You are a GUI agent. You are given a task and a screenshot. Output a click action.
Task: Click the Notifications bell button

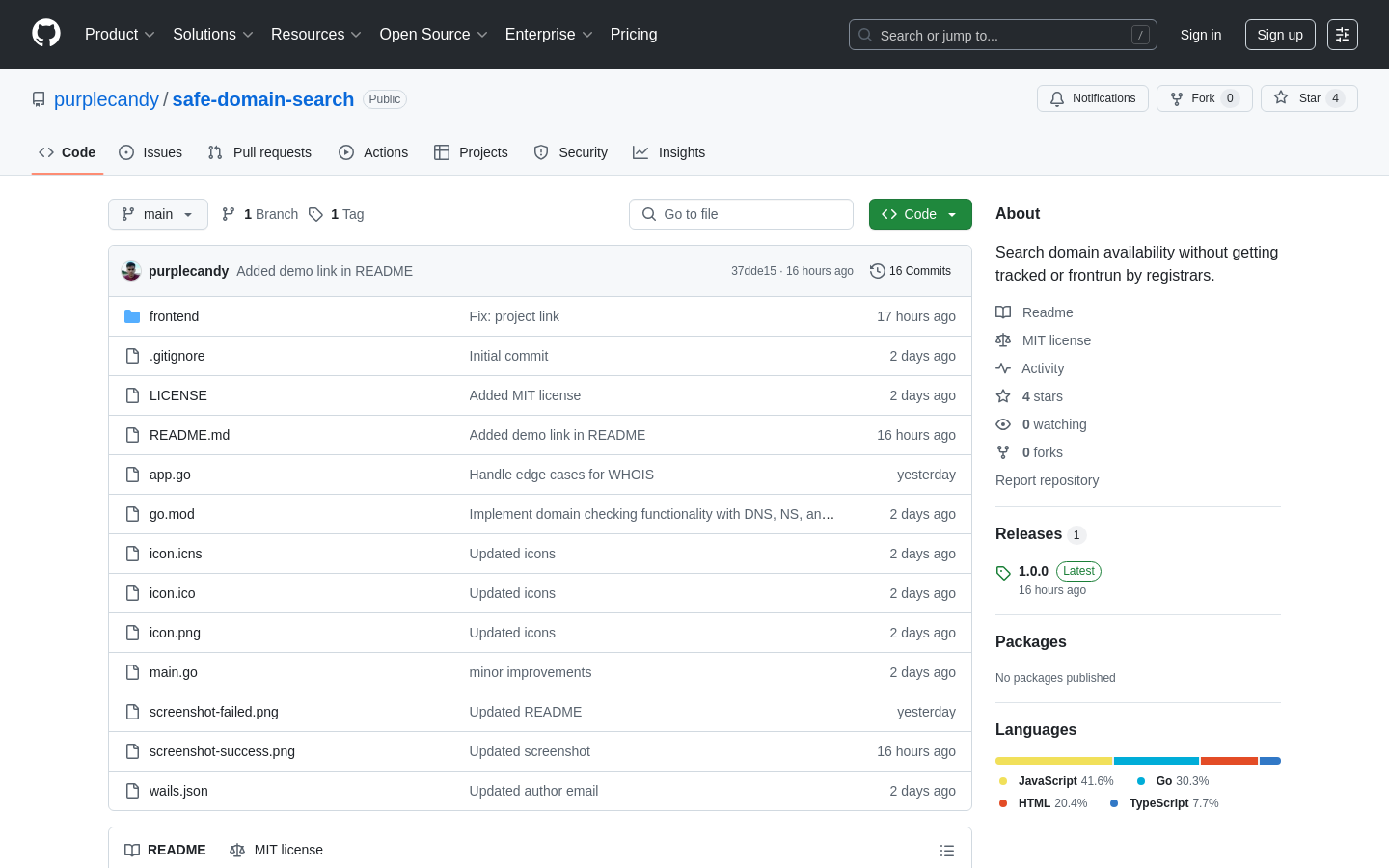(1092, 98)
